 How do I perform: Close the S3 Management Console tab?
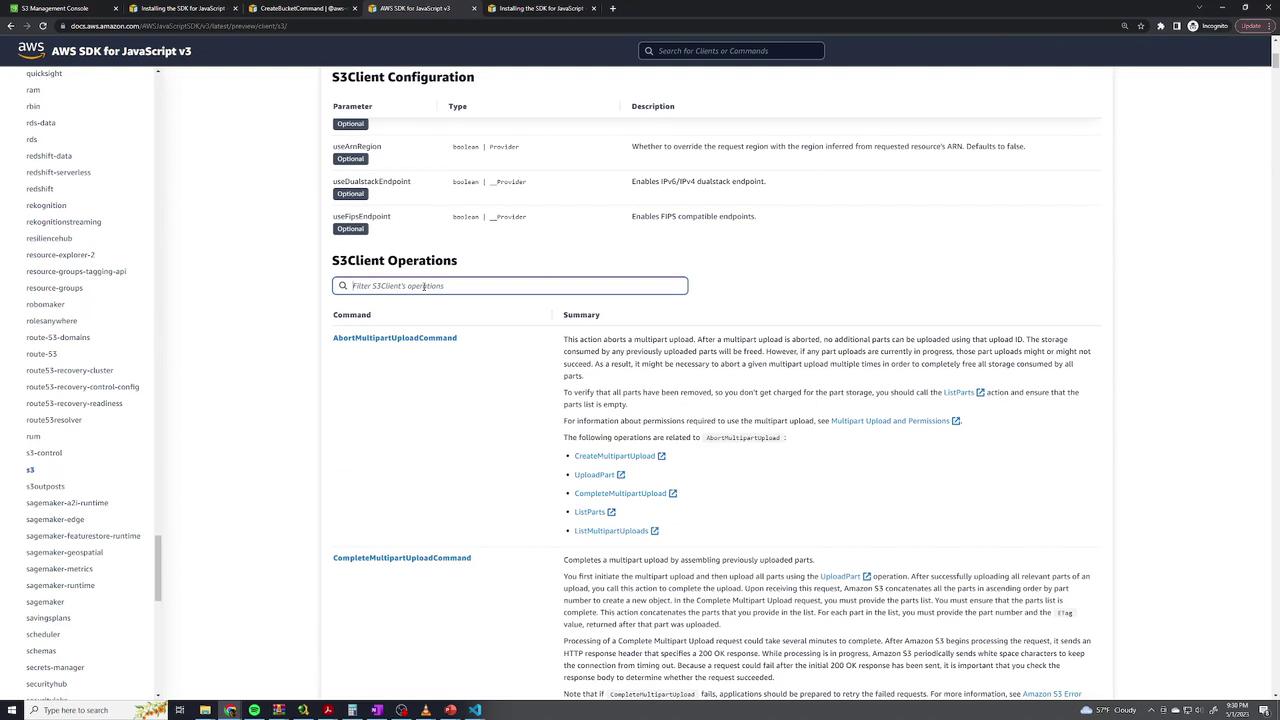coord(115,8)
